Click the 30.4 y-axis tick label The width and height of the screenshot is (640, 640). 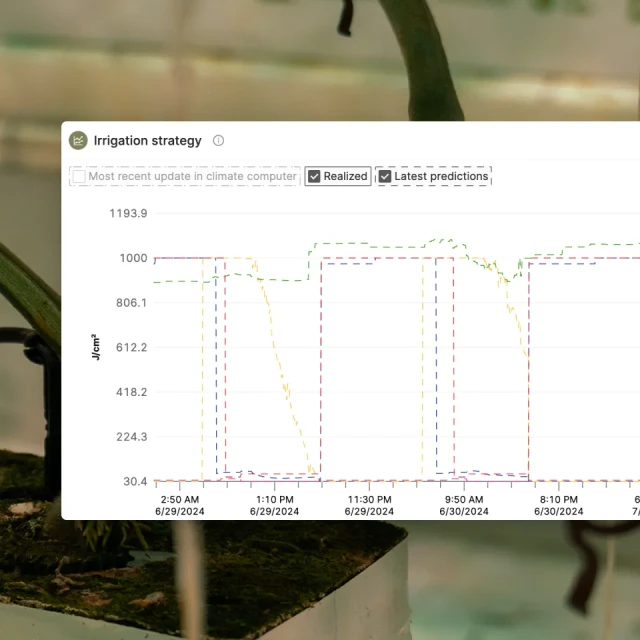(134, 481)
